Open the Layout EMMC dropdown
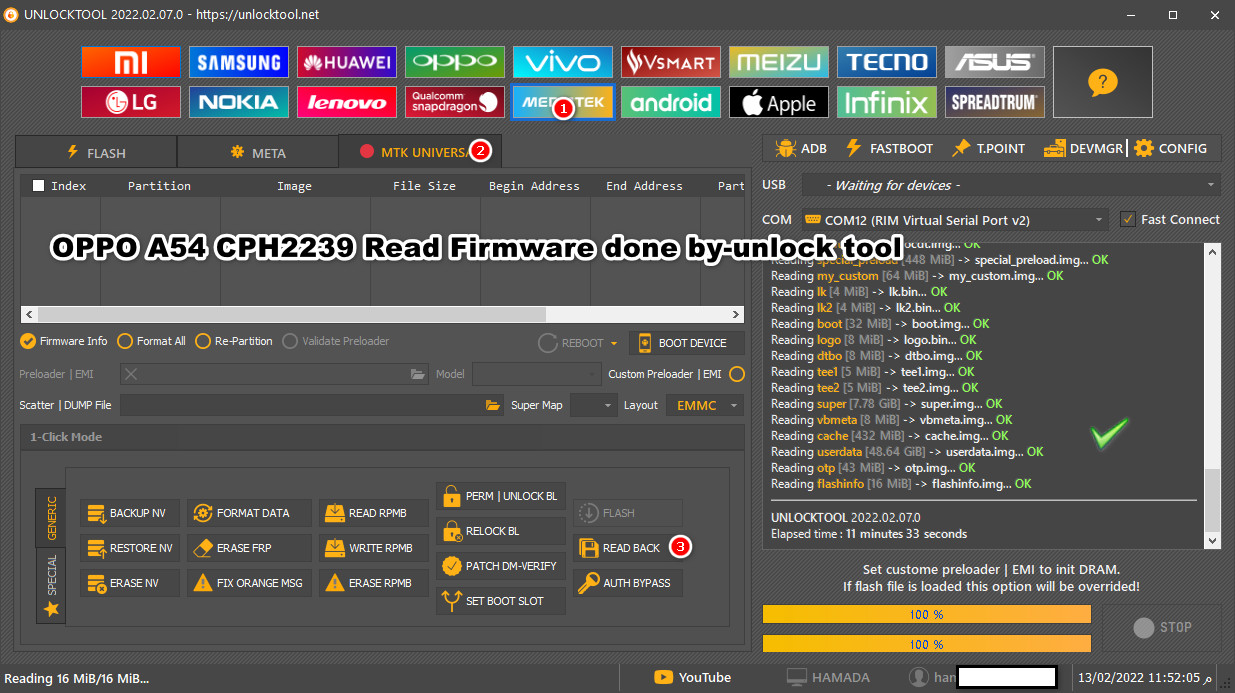1235x693 pixels. (705, 405)
